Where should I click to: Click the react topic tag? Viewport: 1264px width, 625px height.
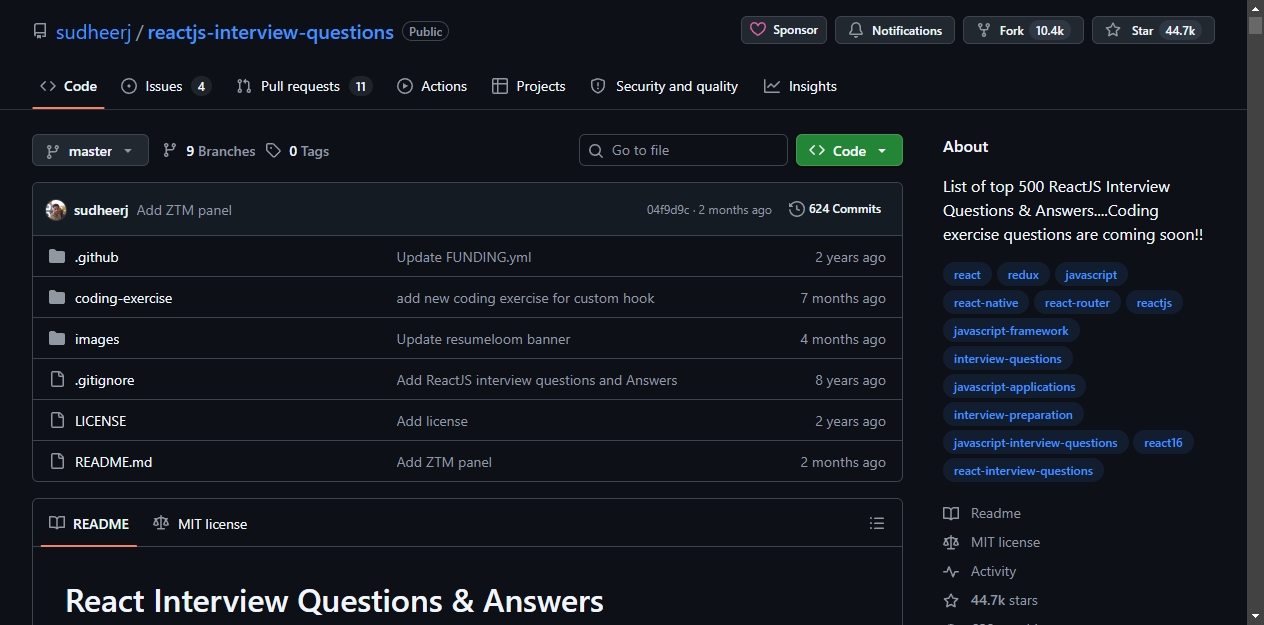967,274
